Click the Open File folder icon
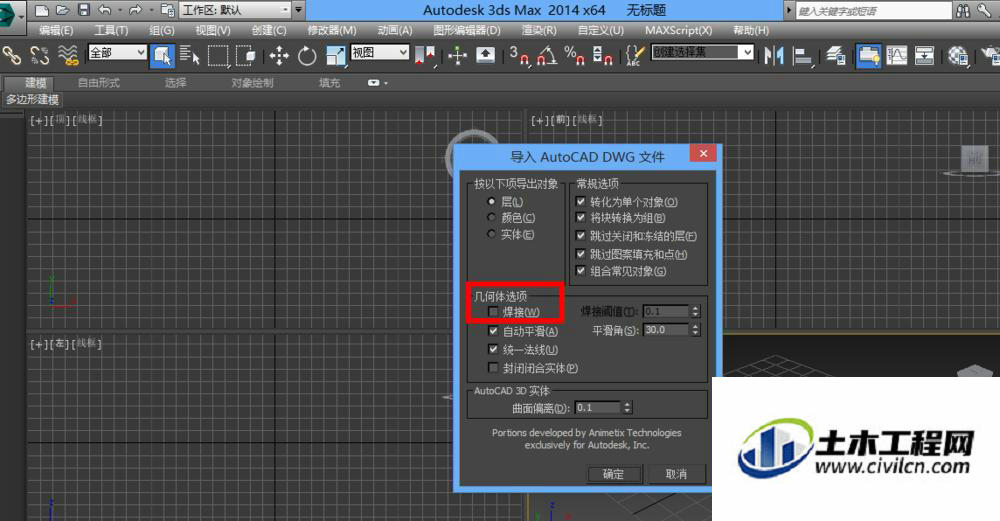This screenshot has height=521, width=1000. (x=62, y=10)
